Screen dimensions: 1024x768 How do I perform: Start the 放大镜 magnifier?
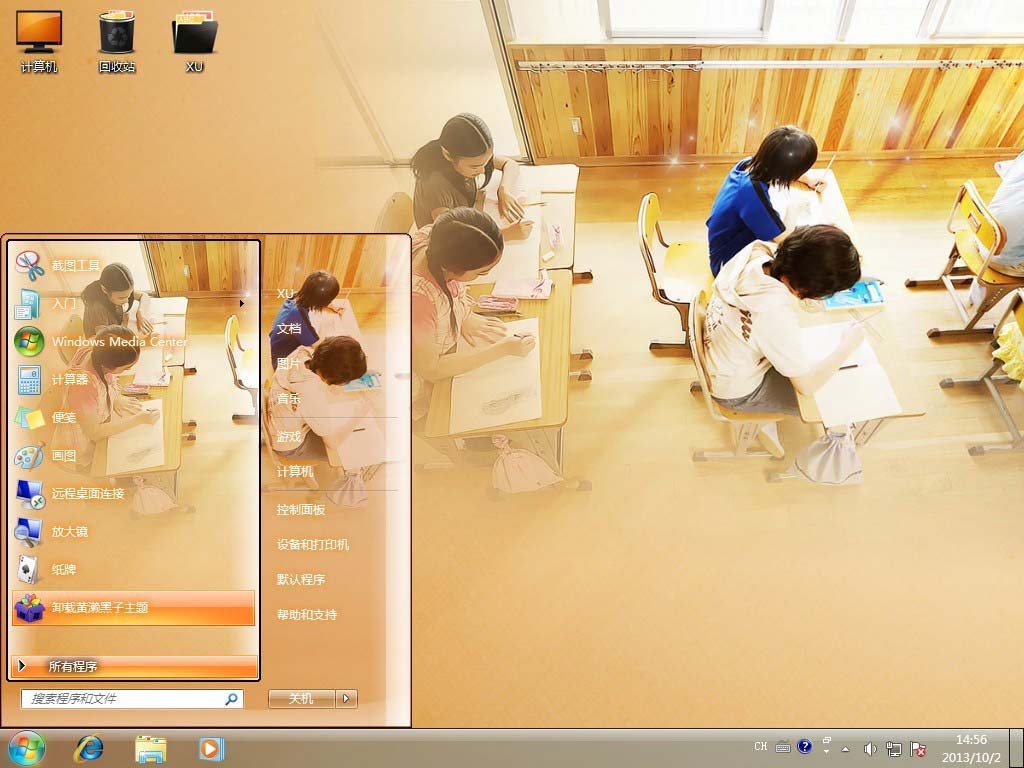(70, 531)
